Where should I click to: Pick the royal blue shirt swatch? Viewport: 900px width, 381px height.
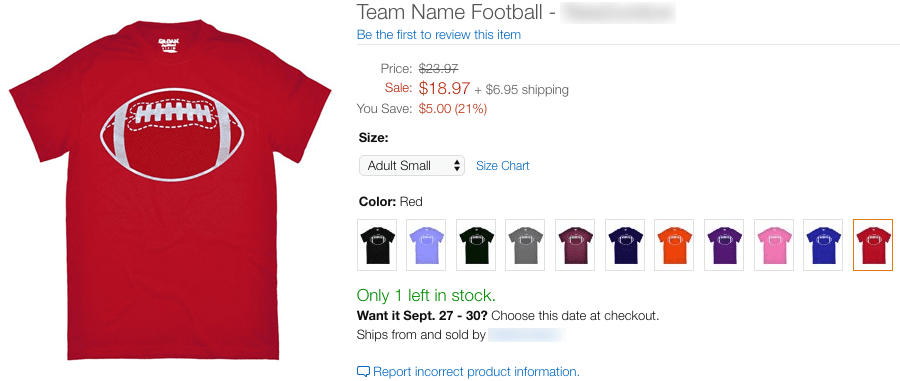823,245
